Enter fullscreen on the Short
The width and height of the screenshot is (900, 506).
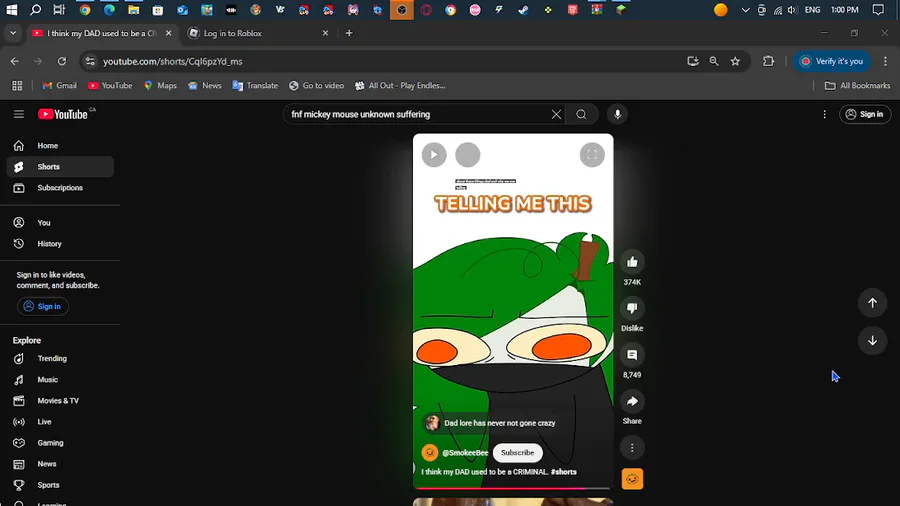point(592,155)
